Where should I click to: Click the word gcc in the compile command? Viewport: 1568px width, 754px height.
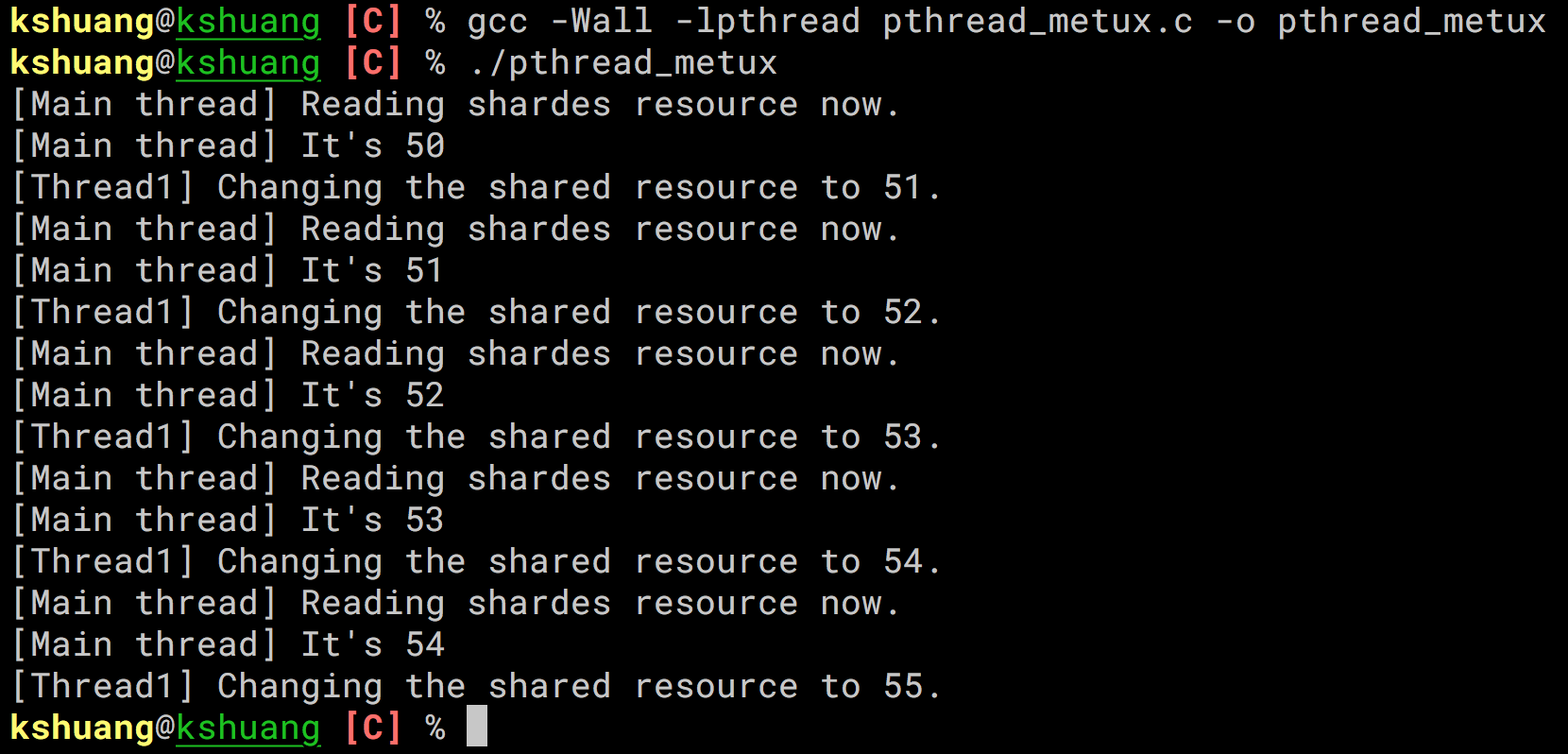pyautogui.click(x=497, y=21)
